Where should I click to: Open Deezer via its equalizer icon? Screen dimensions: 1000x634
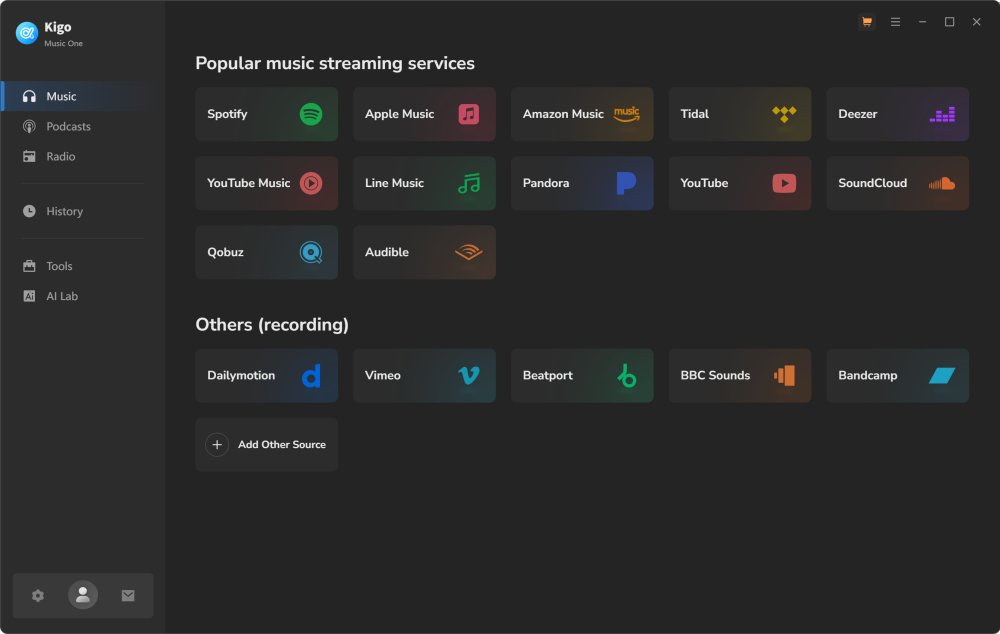click(942, 114)
